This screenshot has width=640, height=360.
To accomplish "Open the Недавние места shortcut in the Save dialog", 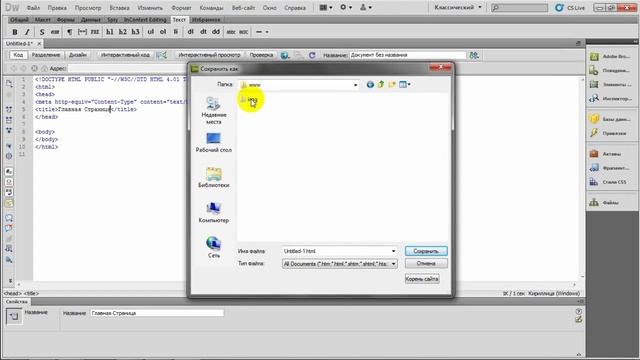I will coord(213,110).
